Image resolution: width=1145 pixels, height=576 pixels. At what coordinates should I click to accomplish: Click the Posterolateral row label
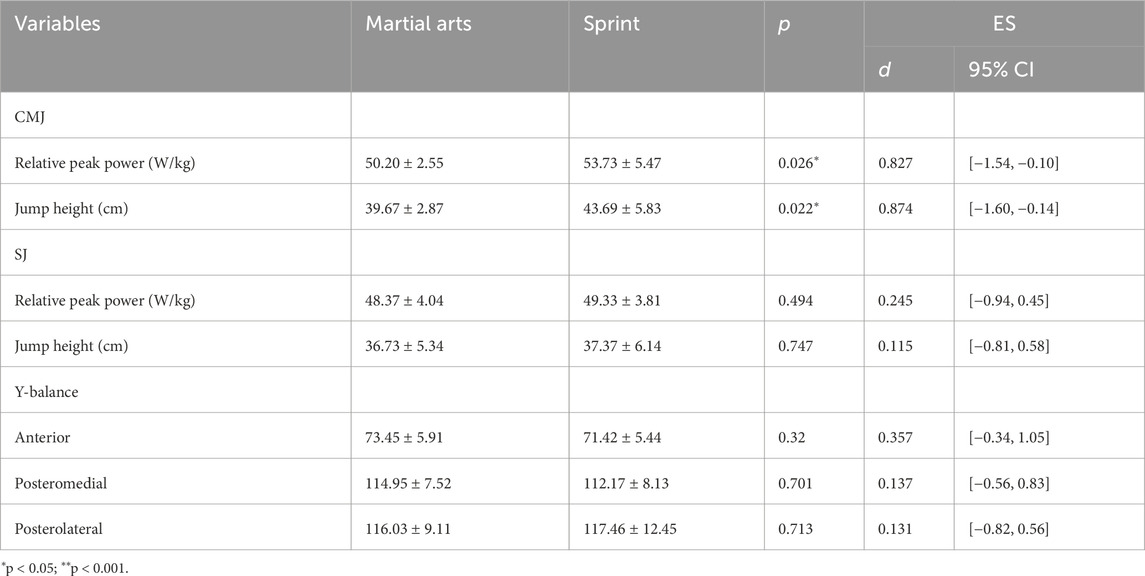[62, 529]
